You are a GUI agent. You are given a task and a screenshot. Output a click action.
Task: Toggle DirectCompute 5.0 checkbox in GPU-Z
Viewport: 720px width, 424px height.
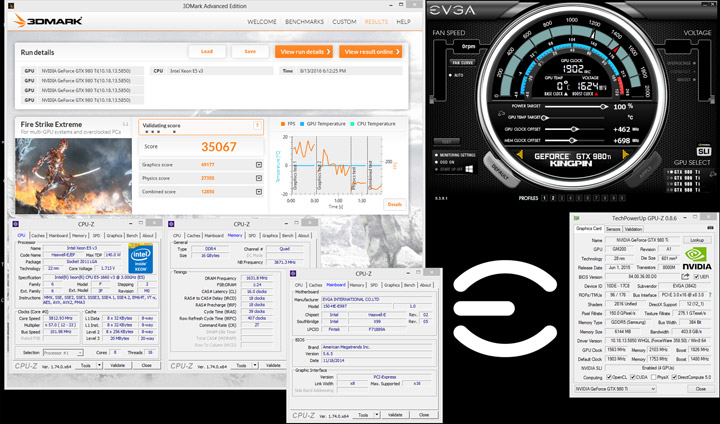[674, 377]
